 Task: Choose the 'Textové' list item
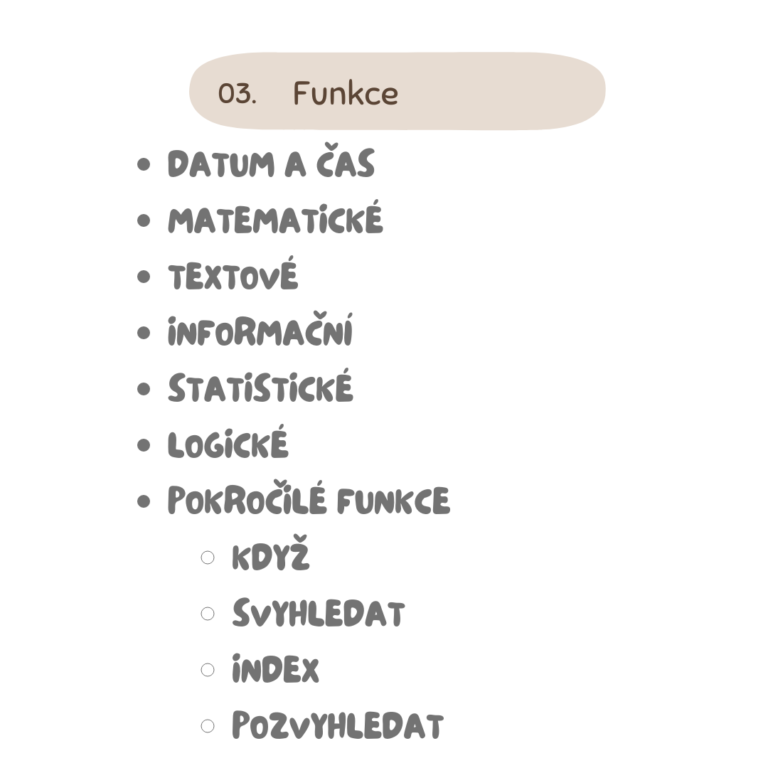(233, 274)
